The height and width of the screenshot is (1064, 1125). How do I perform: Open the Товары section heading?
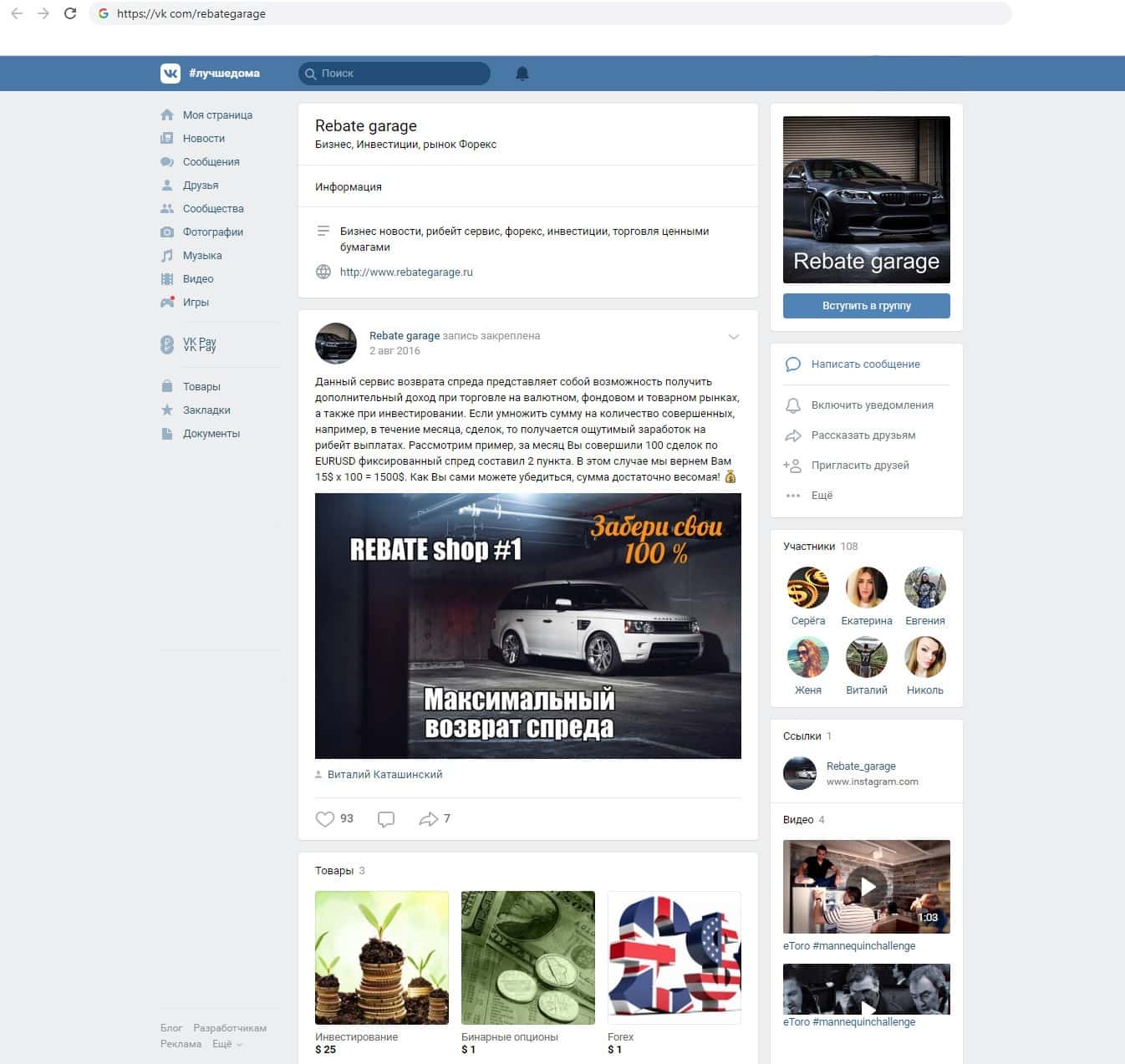334,871
